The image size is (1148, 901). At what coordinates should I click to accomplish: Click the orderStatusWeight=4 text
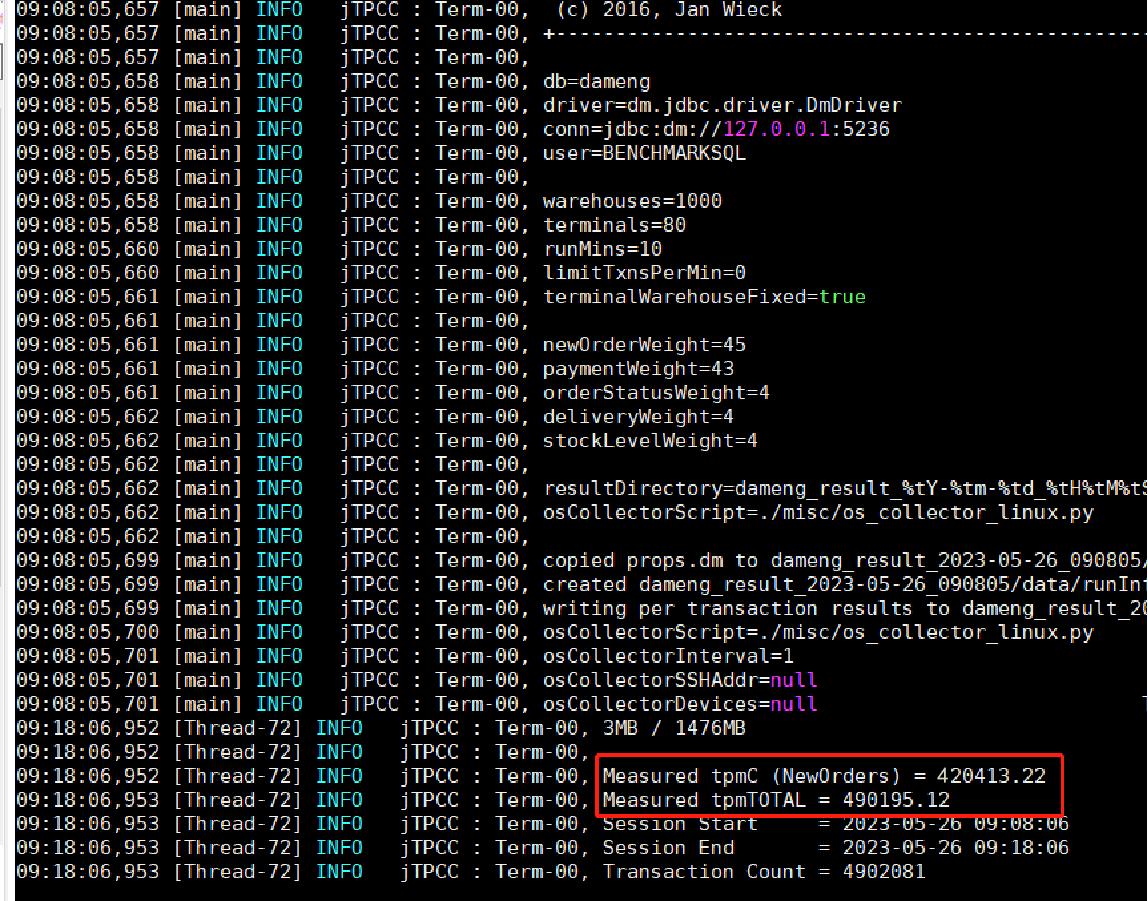[x=656, y=393]
